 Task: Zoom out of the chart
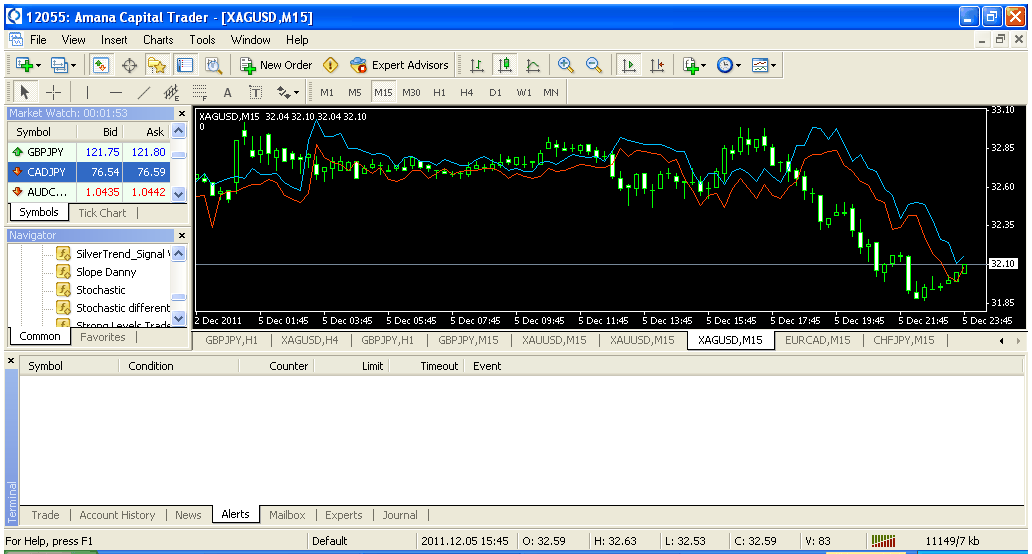point(594,65)
